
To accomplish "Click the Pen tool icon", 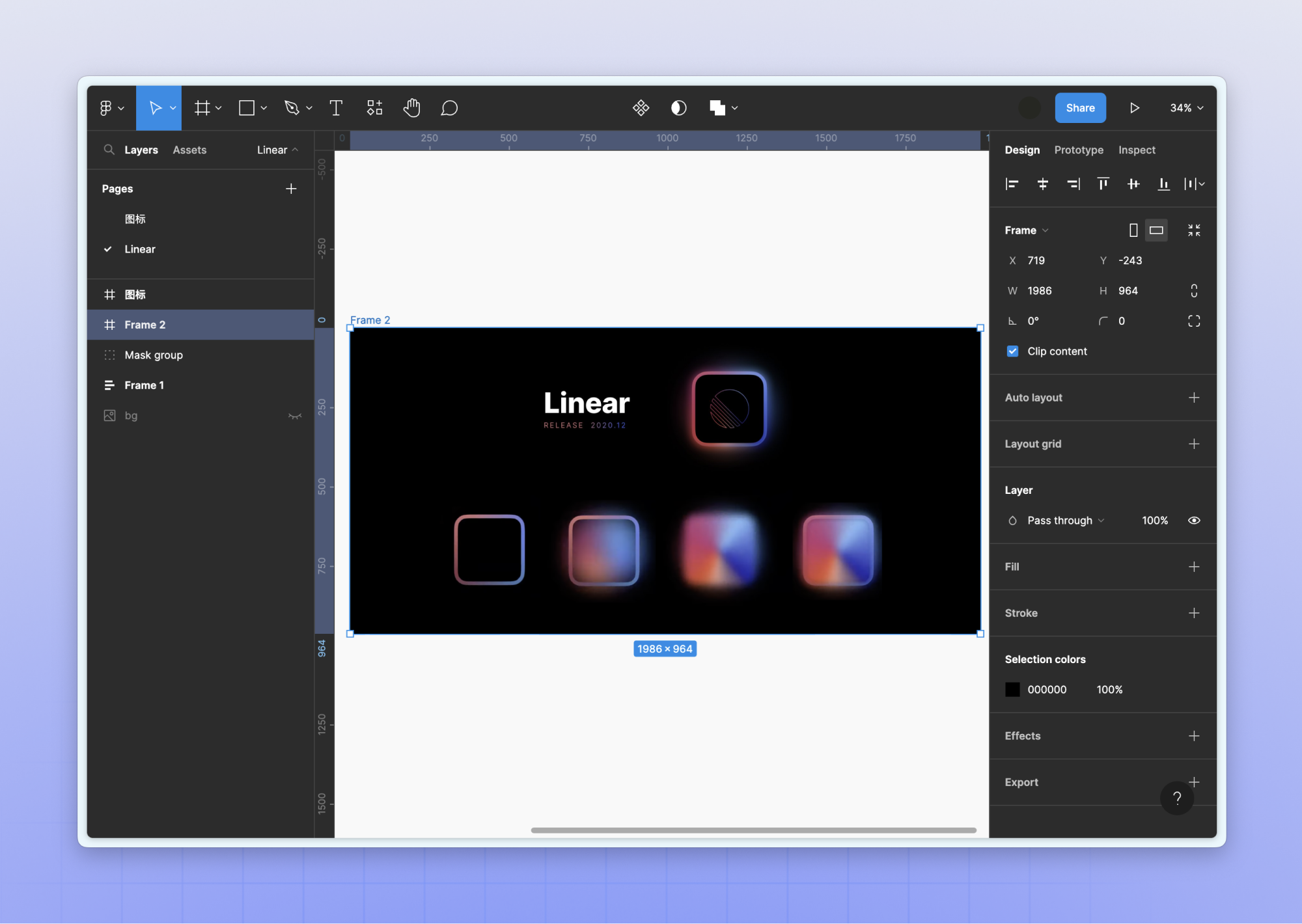I will point(292,108).
